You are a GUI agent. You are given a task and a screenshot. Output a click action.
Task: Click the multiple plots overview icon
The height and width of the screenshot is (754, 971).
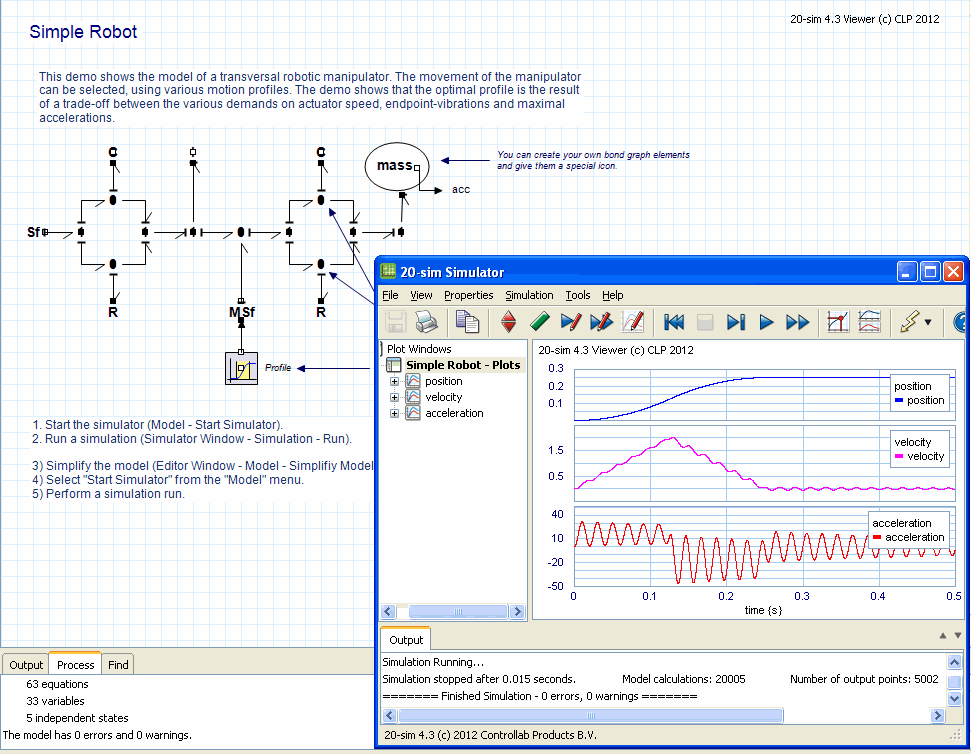tap(869, 322)
